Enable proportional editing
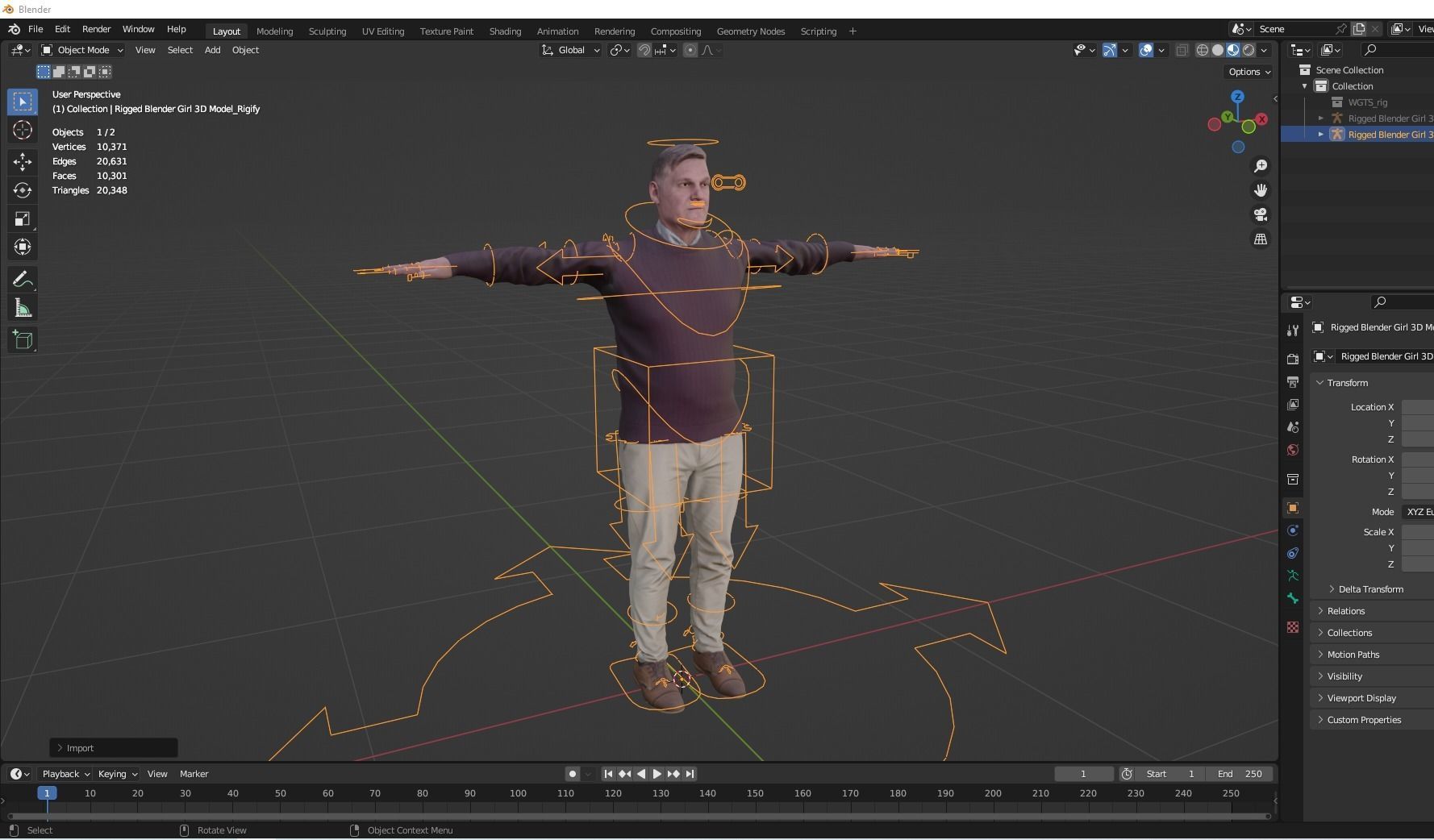The image size is (1434, 840). coord(690,50)
